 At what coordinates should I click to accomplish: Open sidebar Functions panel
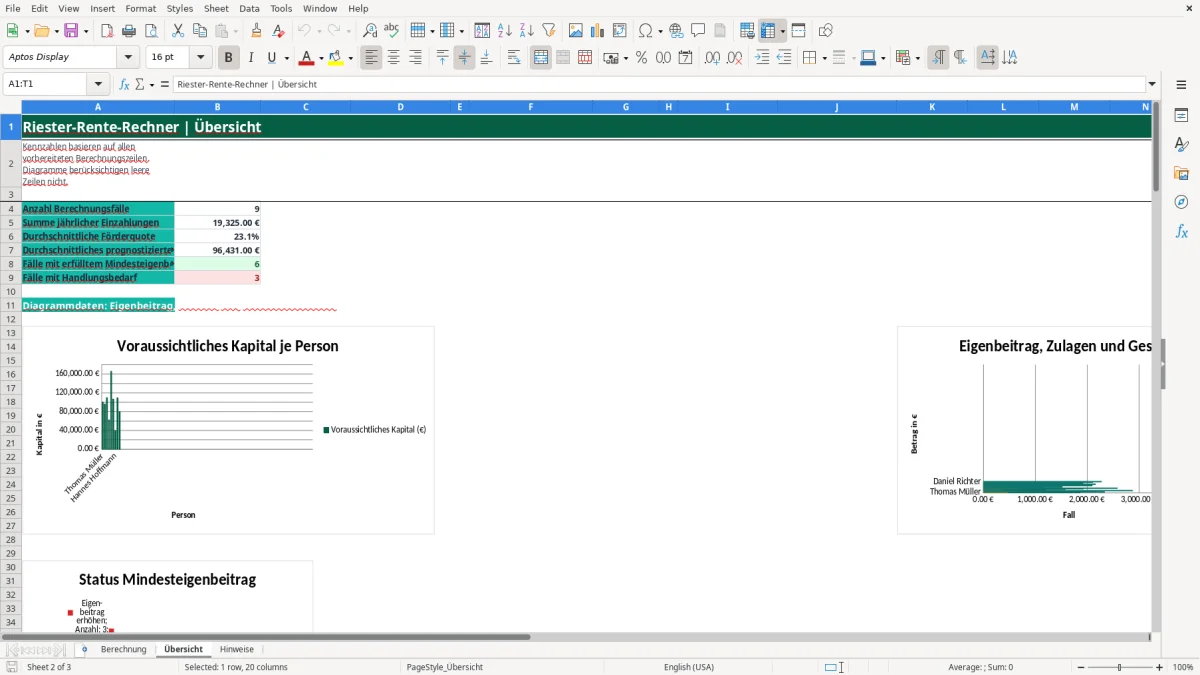(x=1181, y=231)
